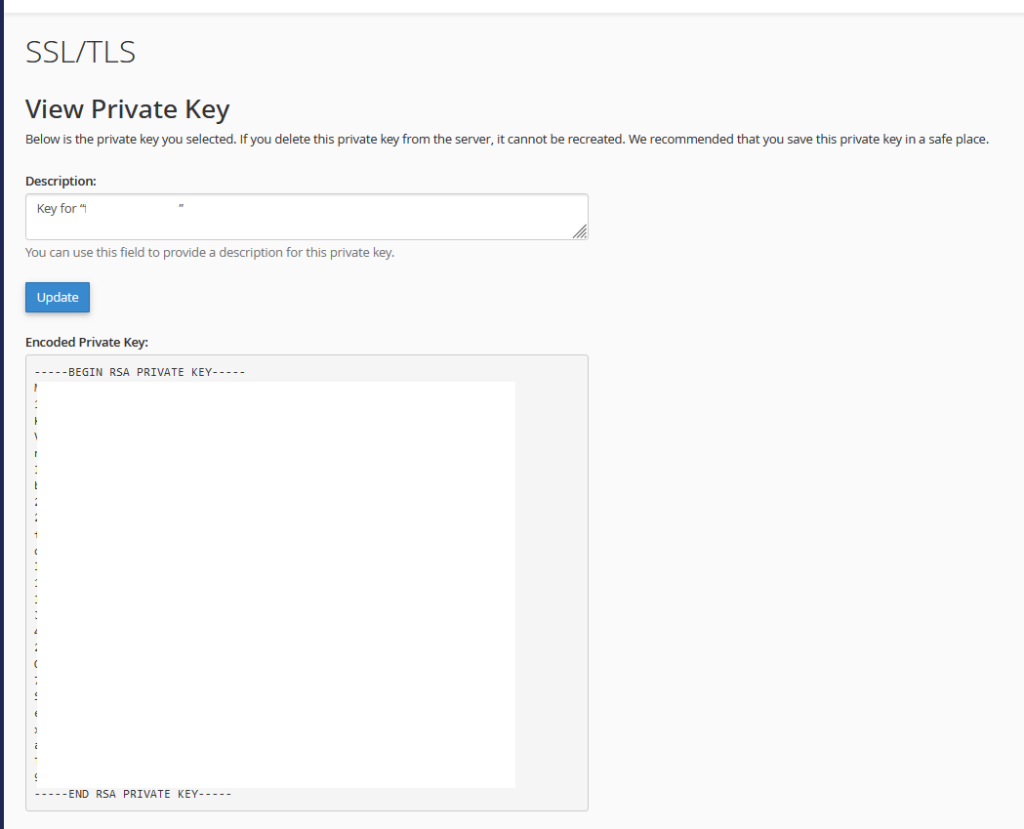Click the END RSA PRIVATE KEY line
The image size is (1024, 829).
pos(133,793)
